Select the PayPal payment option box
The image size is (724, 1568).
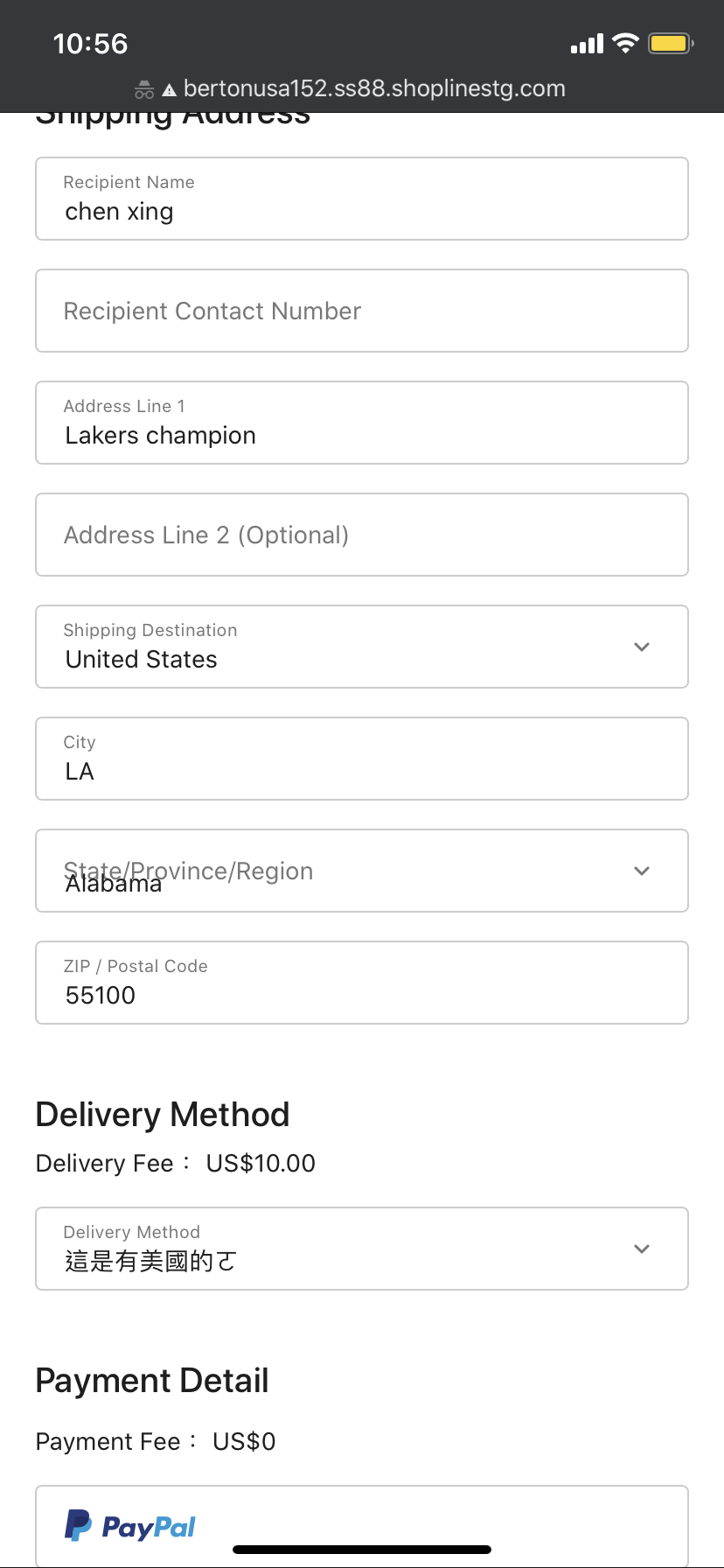tap(362, 1525)
